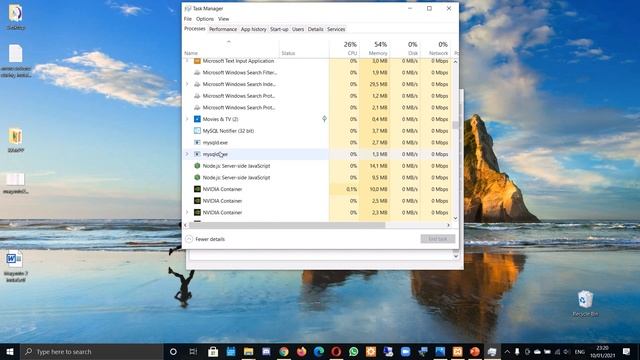The width and height of the screenshot is (640, 360).
Task: Switch to the Services tab
Action: [x=336, y=29]
